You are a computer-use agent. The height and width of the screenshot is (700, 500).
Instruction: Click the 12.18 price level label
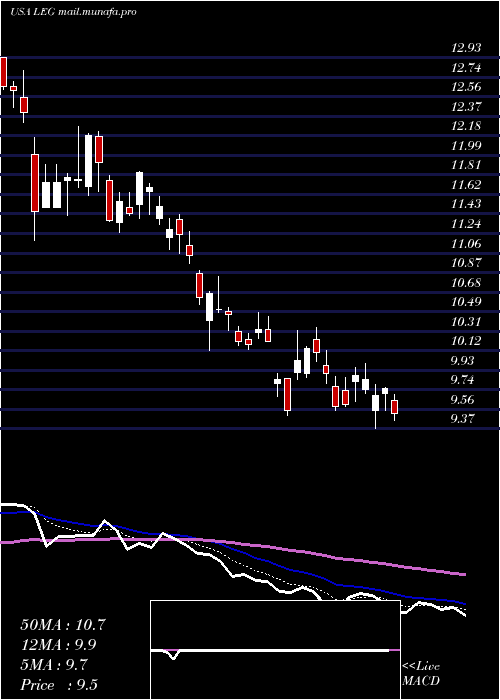coord(466,125)
